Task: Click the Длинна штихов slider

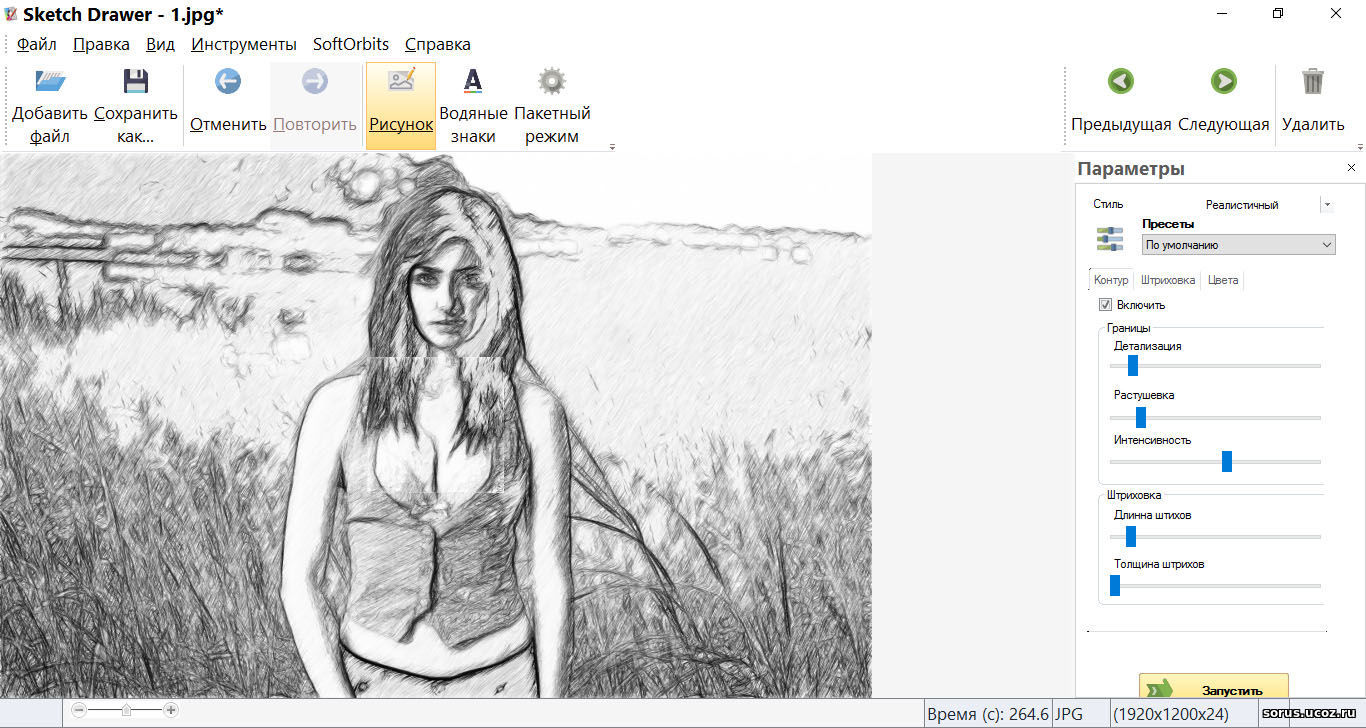Action: (1215, 537)
